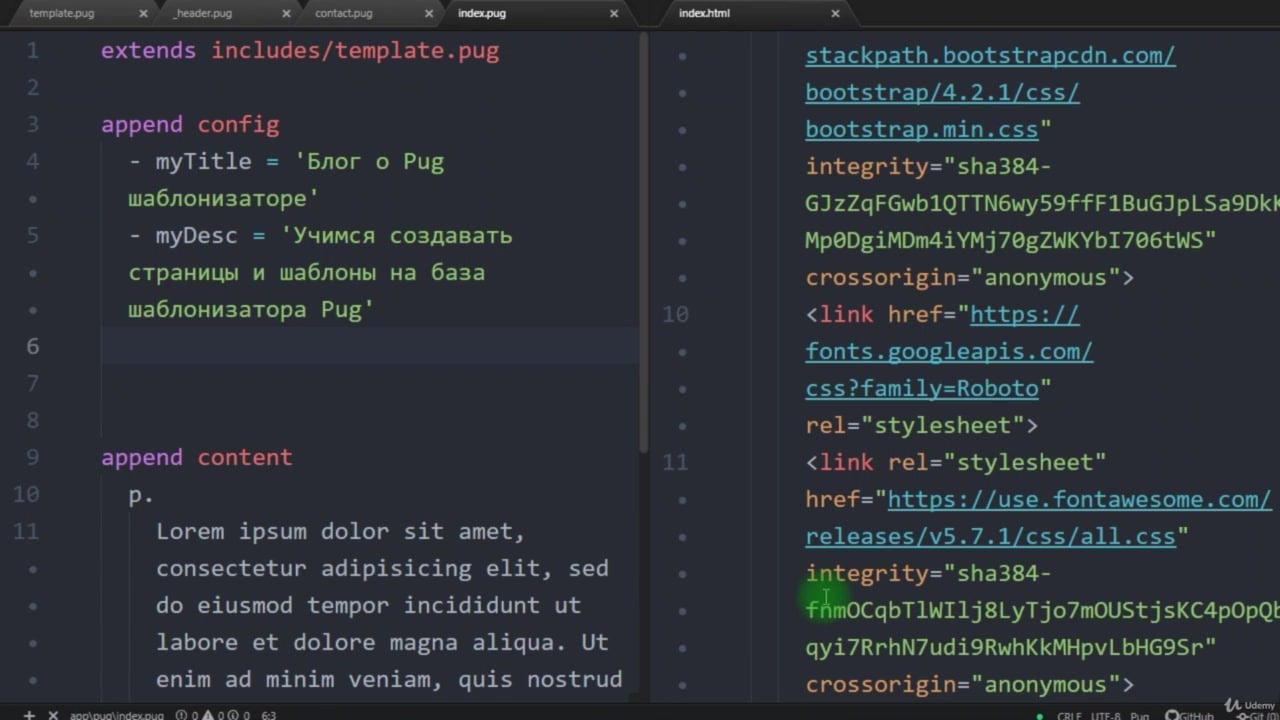
Task: Click the 'append config' line
Action: pos(190,125)
